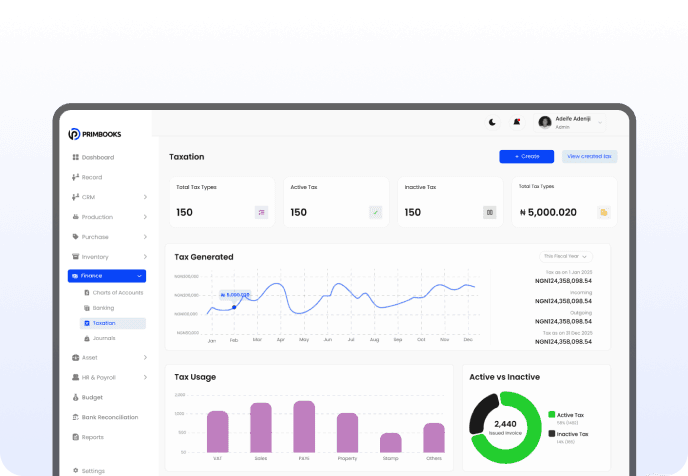Click the black Inactive Tax legend swatch
This screenshot has height=476, width=688.
(x=552, y=433)
